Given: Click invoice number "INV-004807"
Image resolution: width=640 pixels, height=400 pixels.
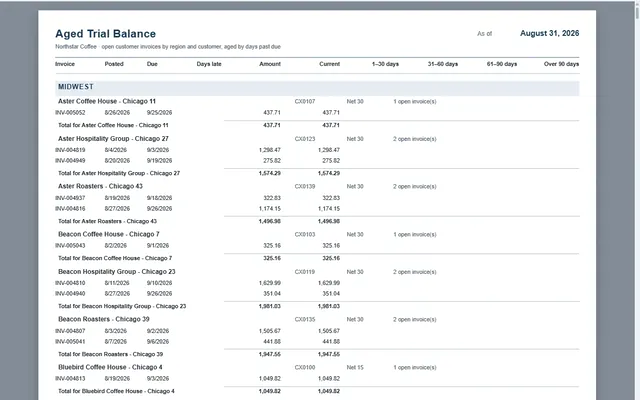Looking at the screenshot, I should [x=70, y=331].
